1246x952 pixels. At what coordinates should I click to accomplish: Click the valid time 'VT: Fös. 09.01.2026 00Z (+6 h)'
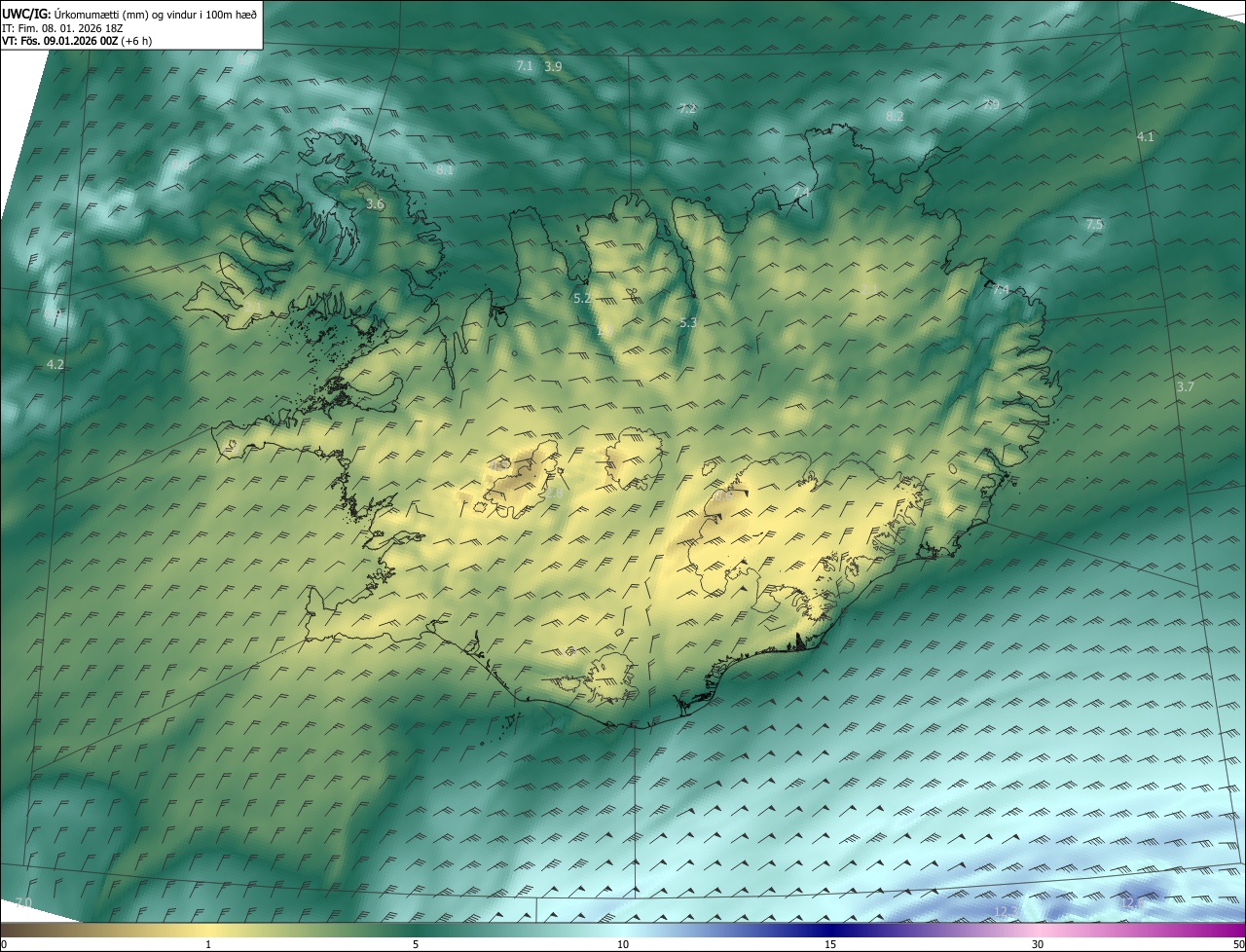point(77,41)
